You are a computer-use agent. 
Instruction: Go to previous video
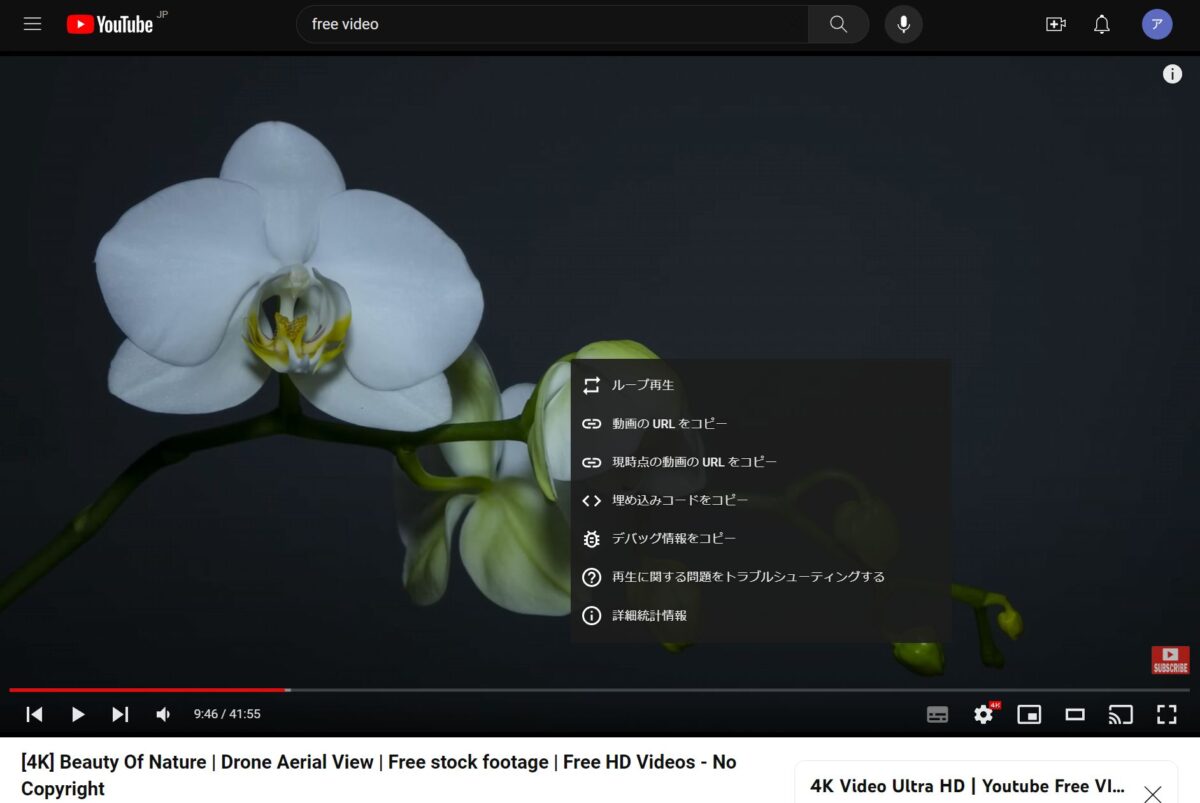pos(34,714)
